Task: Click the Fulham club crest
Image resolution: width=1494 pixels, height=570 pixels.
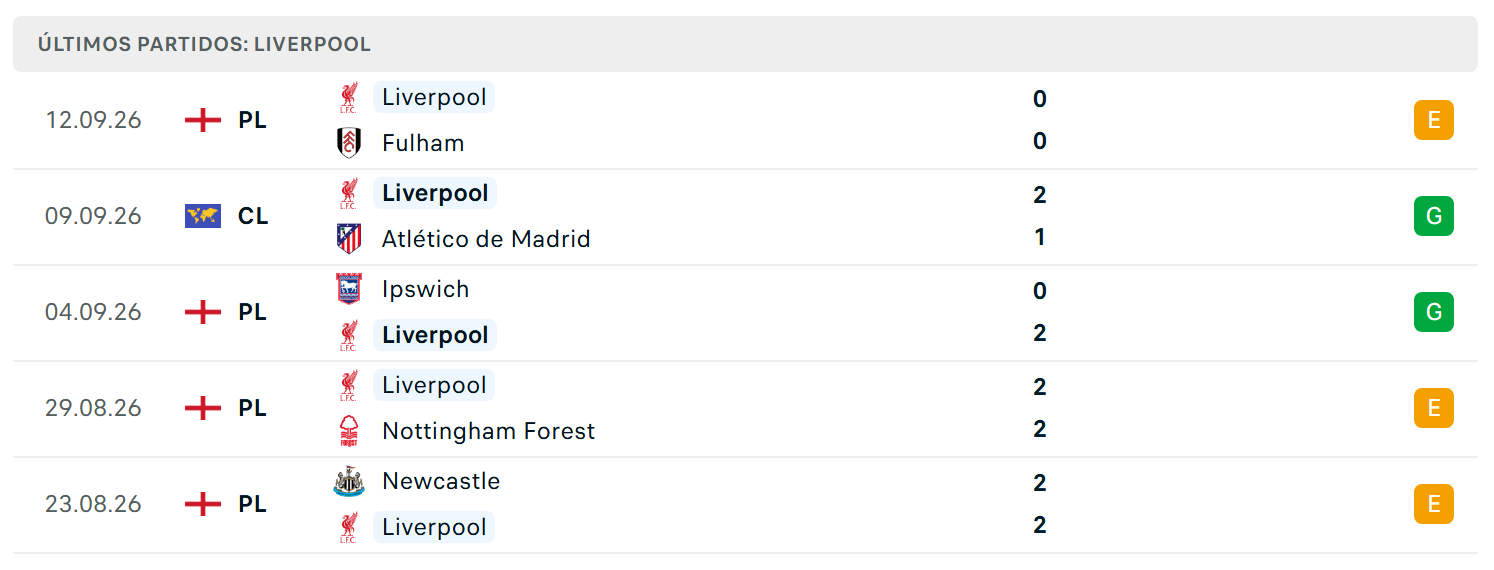Action: pos(348,143)
